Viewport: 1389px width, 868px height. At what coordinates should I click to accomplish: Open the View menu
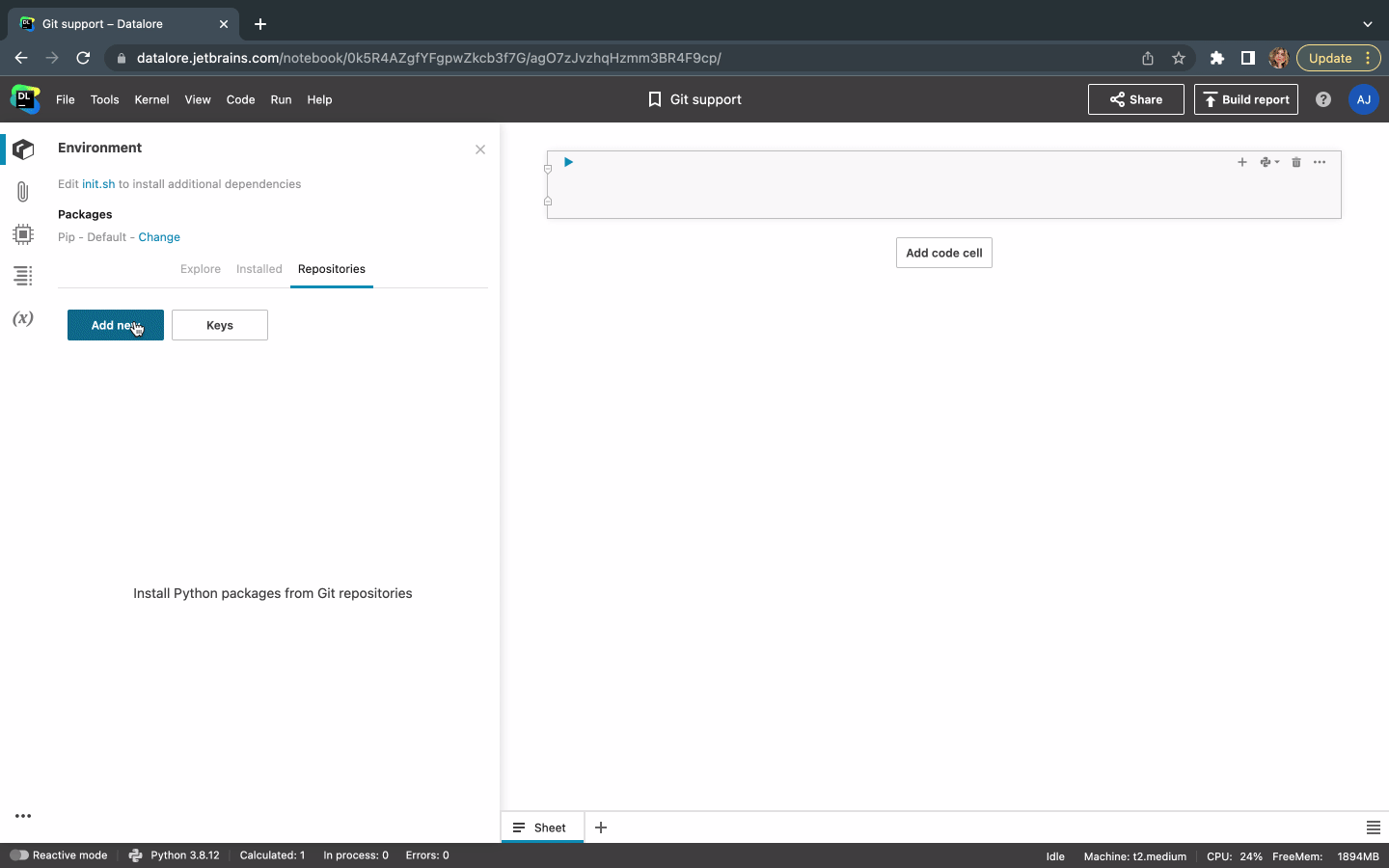point(198,99)
